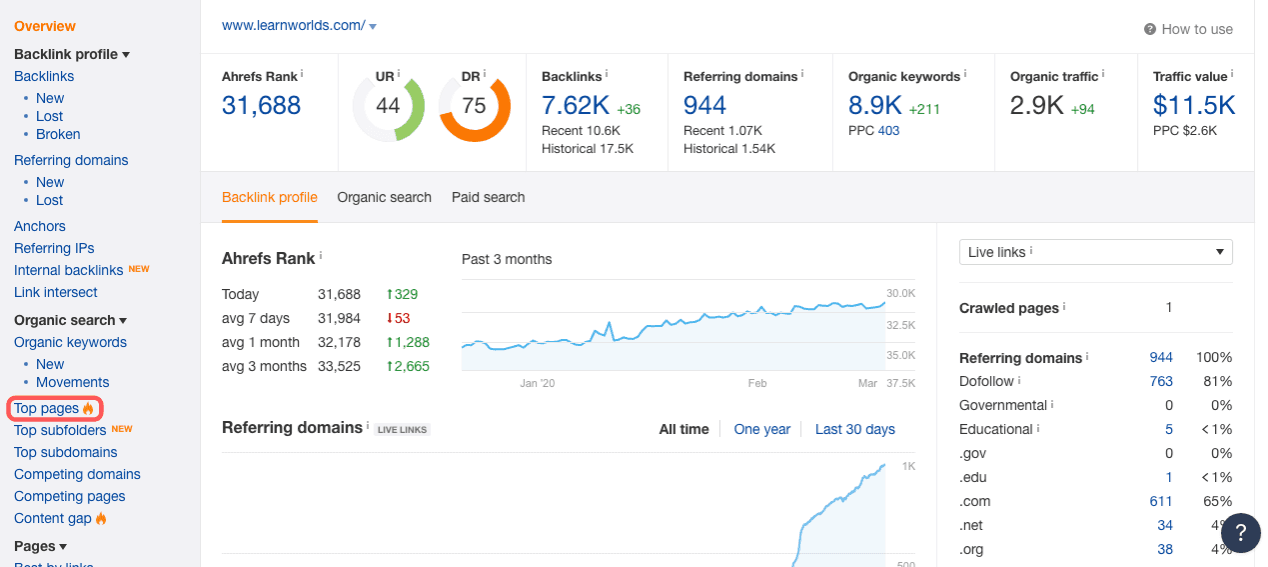The height and width of the screenshot is (567, 1268).
Task: Collapse the Organic search sidebar section
Action: pyautogui.click(x=123, y=321)
